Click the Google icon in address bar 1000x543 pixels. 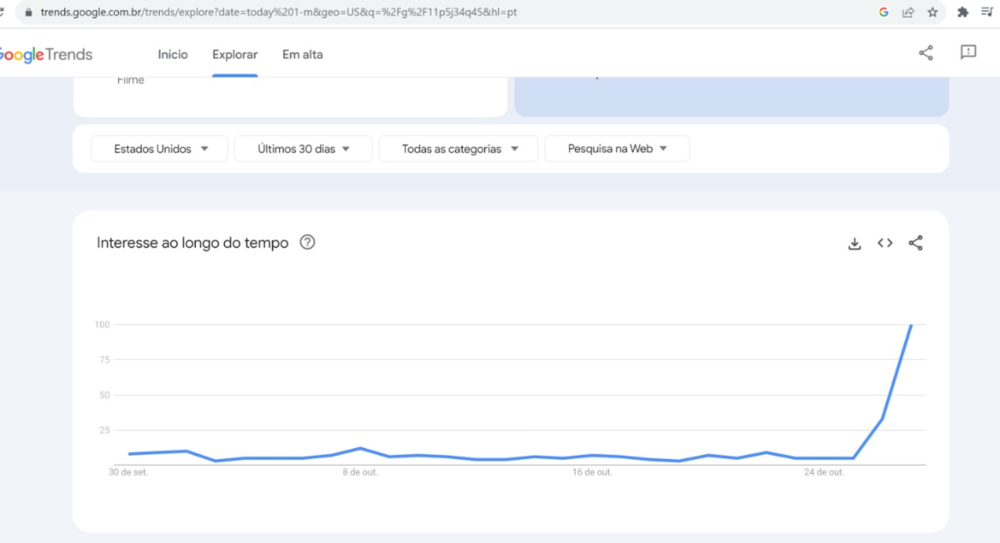point(884,12)
